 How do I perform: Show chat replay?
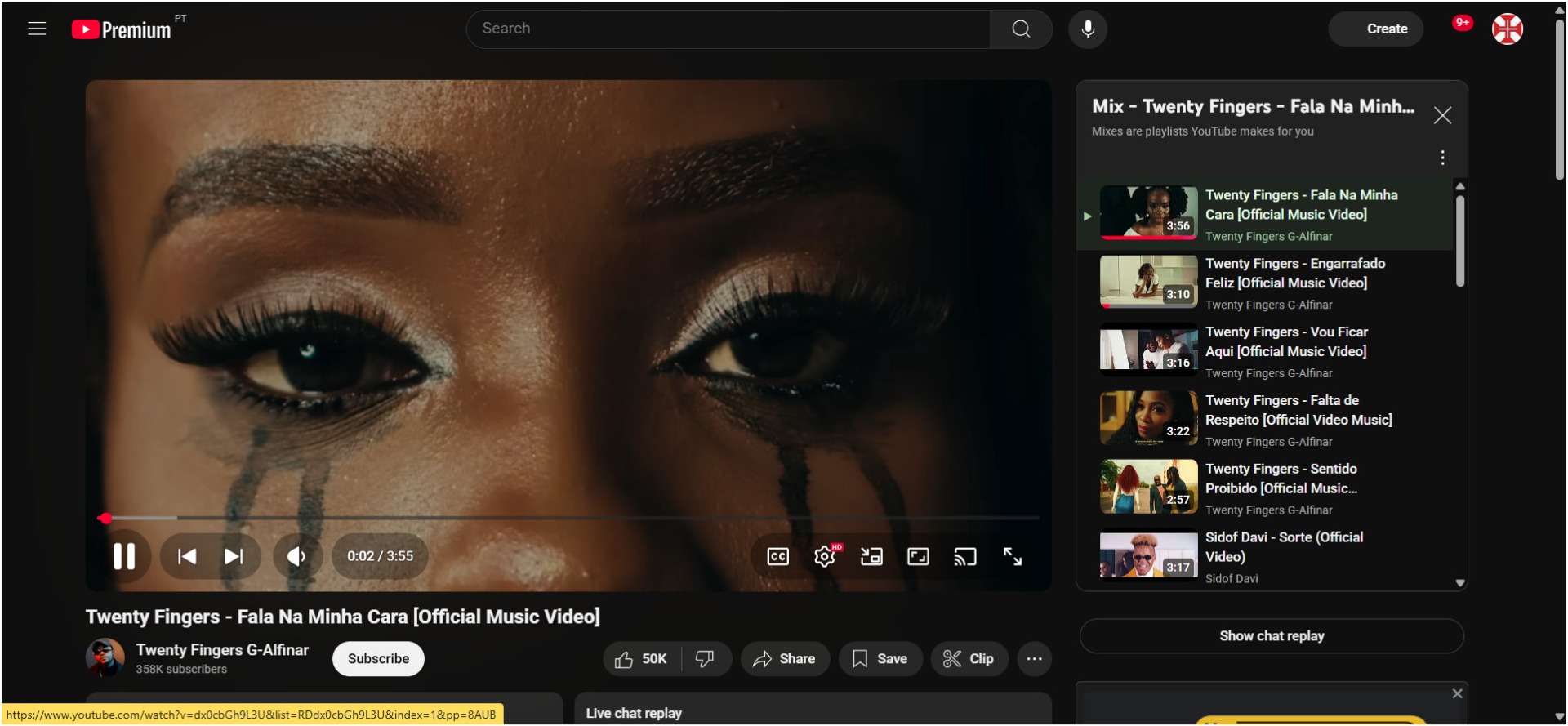tap(1272, 636)
